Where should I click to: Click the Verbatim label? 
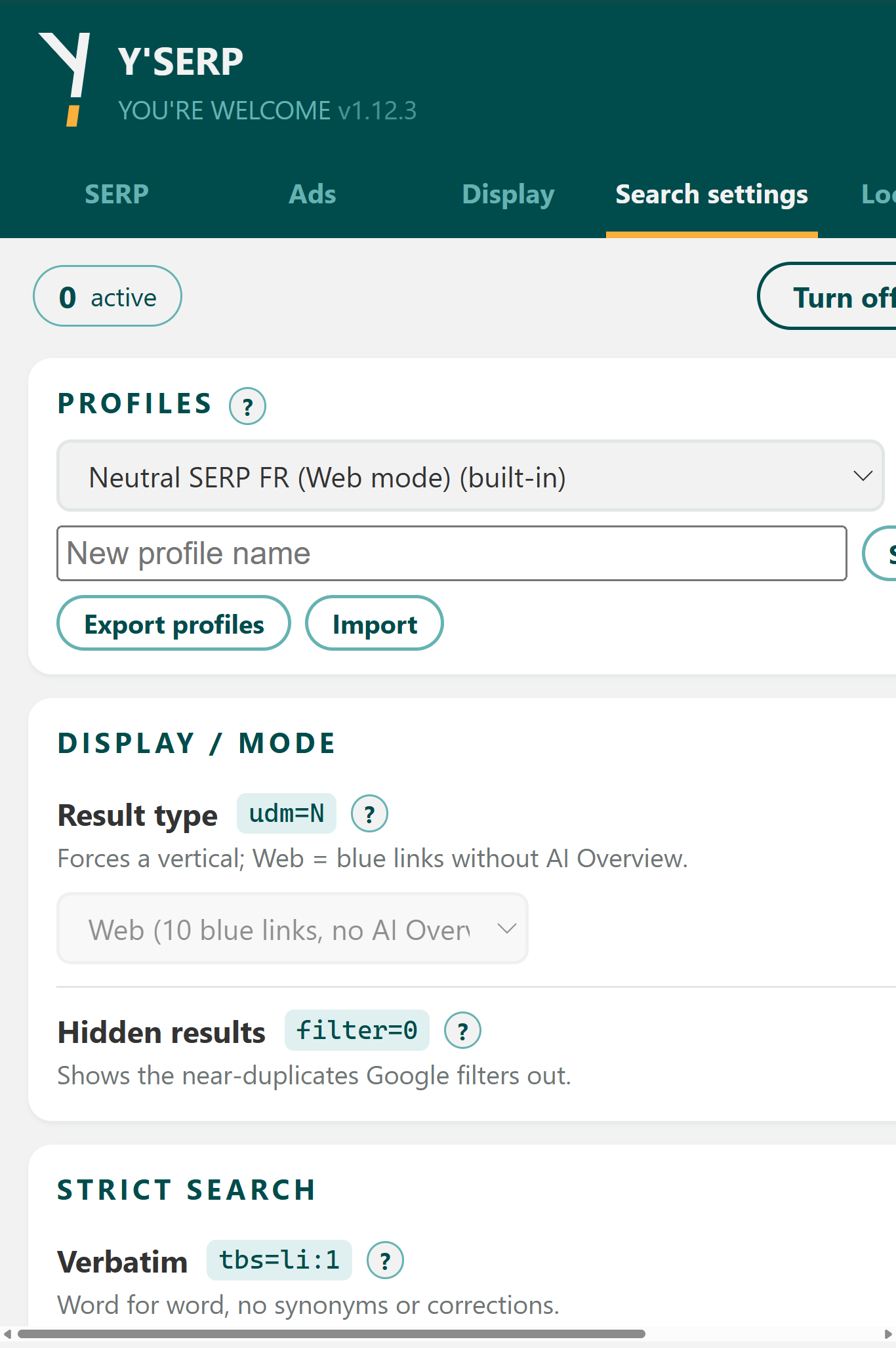tap(123, 1261)
